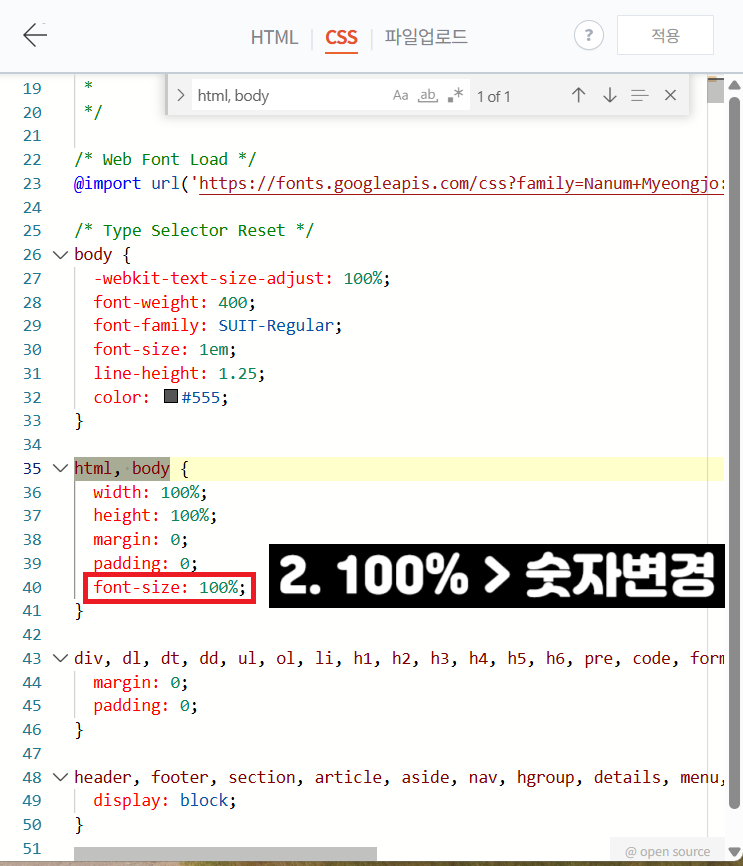Click the padding: 0 line at line 45
743x866 pixels.
[145, 706]
